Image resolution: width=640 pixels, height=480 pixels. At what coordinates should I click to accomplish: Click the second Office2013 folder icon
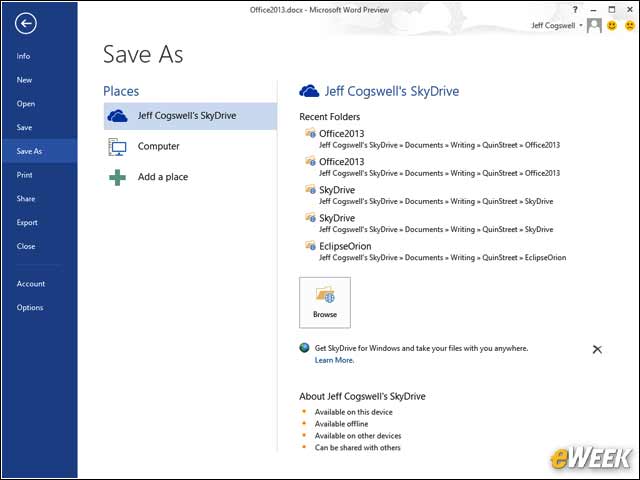(310, 161)
